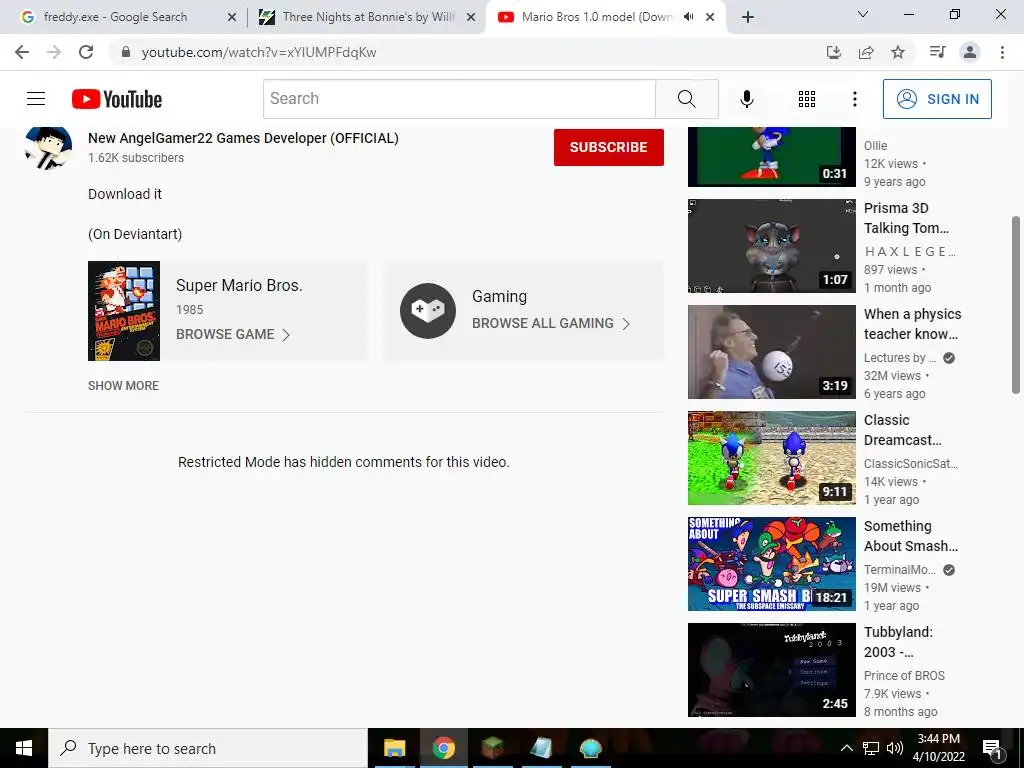Focus the YouTube Search field
Image resolution: width=1024 pixels, height=768 pixels.
tap(459, 99)
